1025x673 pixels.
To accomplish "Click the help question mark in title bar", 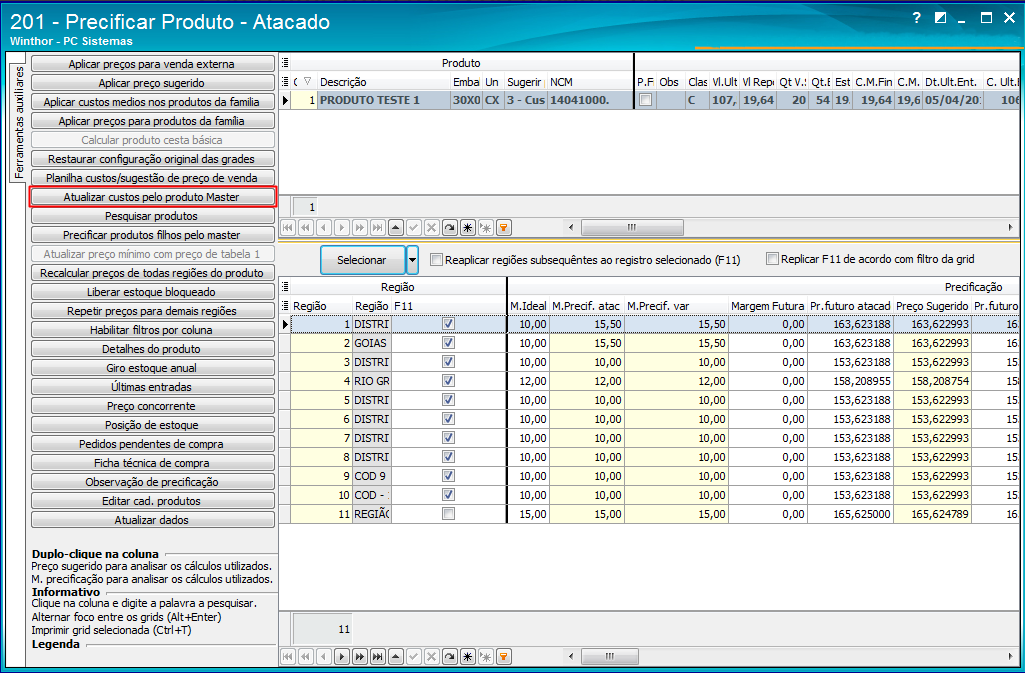I will pos(916,18).
